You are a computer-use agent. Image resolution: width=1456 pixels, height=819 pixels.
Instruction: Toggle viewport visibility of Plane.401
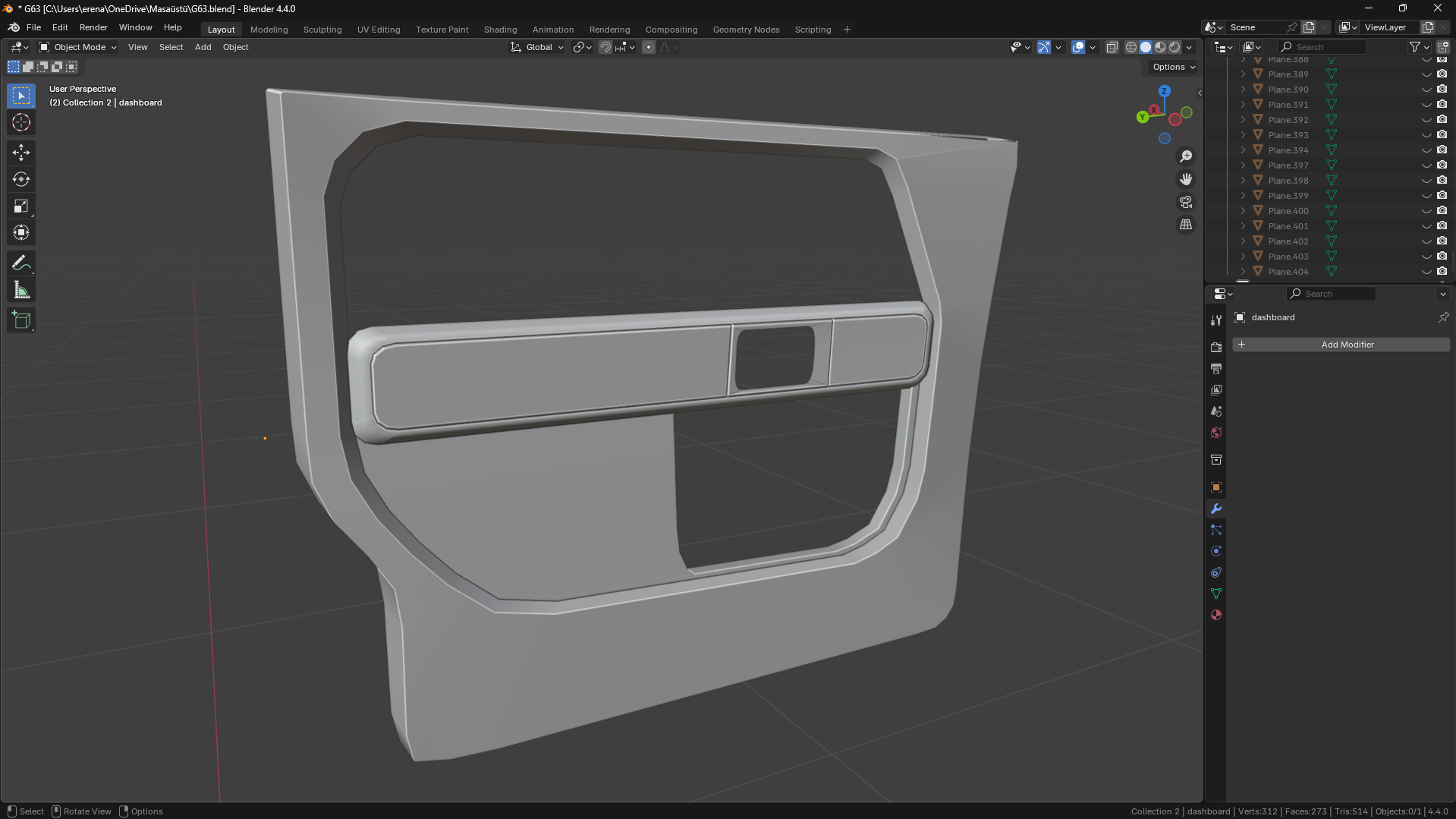1426,226
